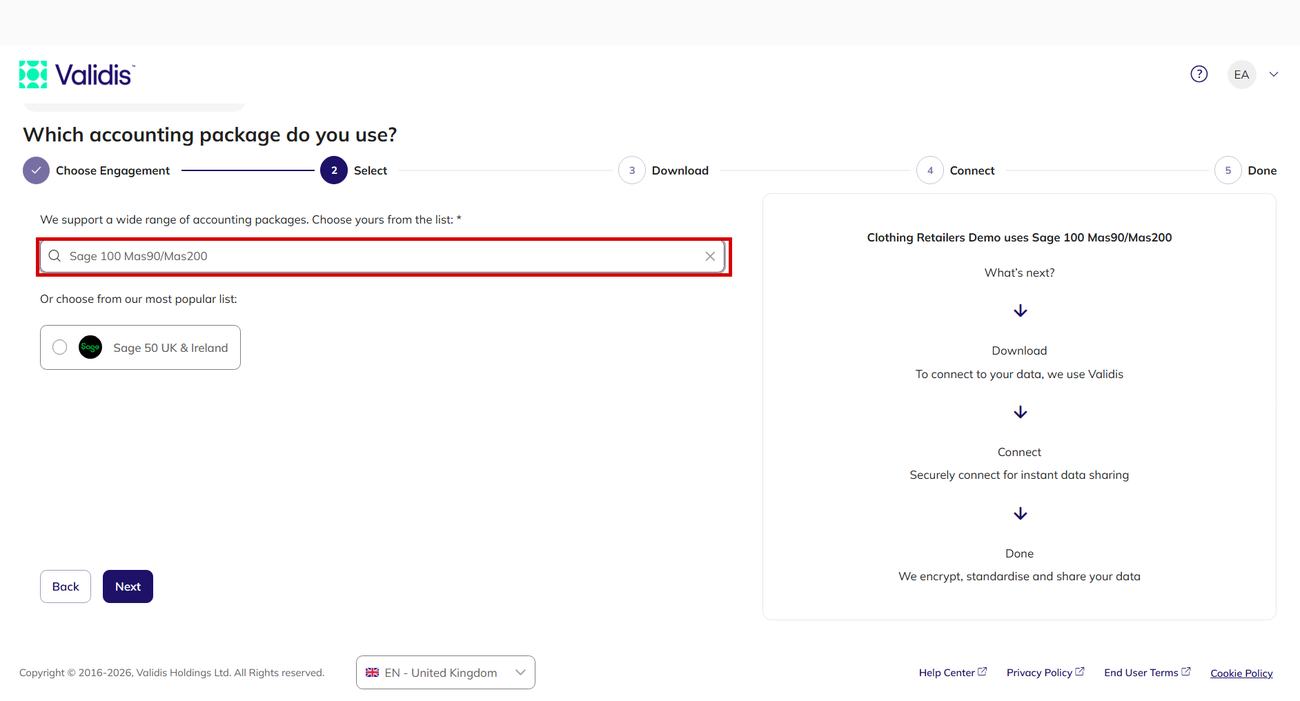Open the help question mark icon
The width and height of the screenshot is (1300, 701).
[1199, 74]
